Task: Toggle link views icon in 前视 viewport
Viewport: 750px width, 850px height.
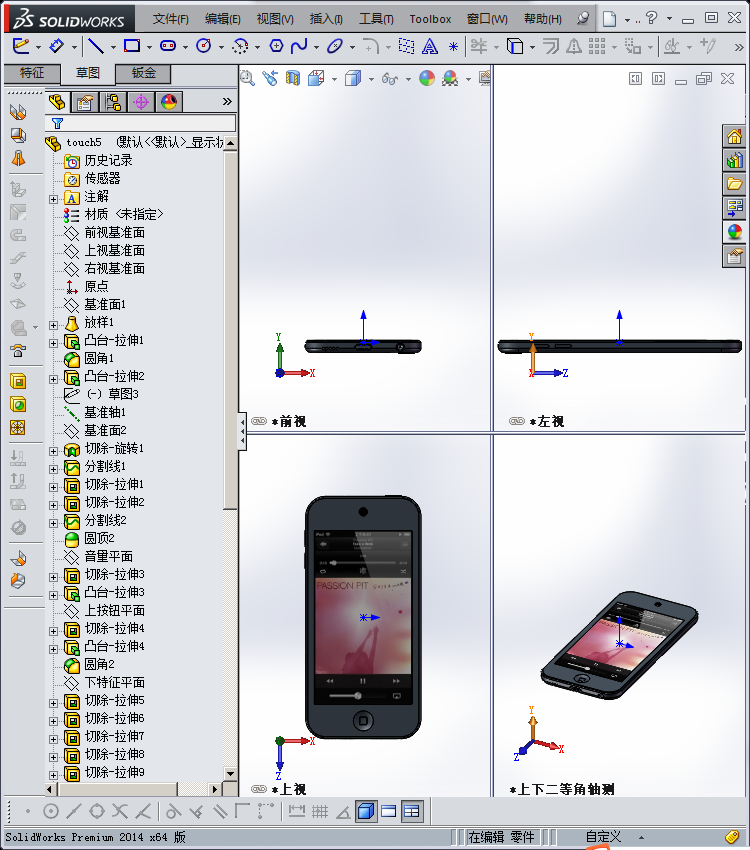Action: click(x=259, y=421)
